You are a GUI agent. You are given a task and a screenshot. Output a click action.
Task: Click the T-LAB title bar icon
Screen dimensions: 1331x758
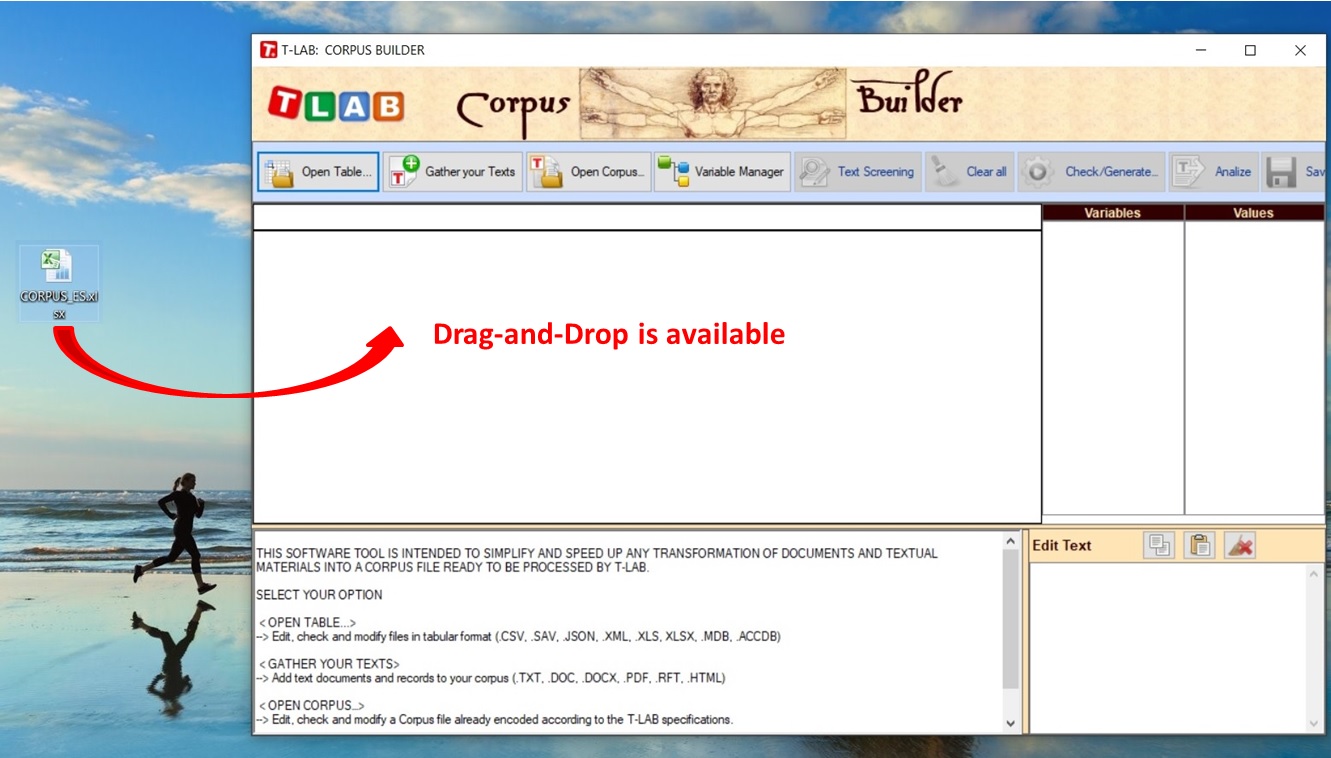click(268, 50)
